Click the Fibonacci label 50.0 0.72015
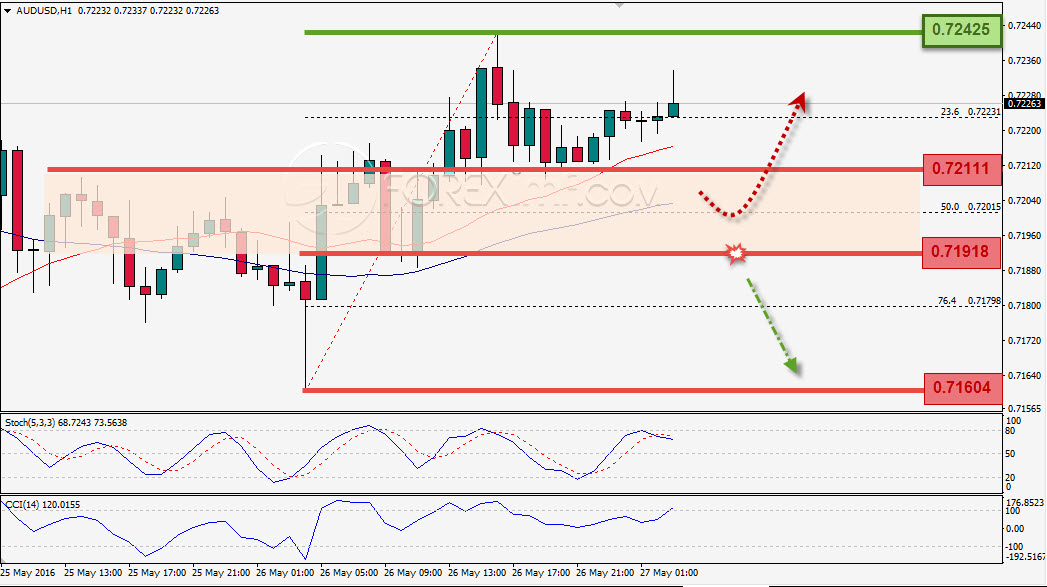 click(x=970, y=207)
